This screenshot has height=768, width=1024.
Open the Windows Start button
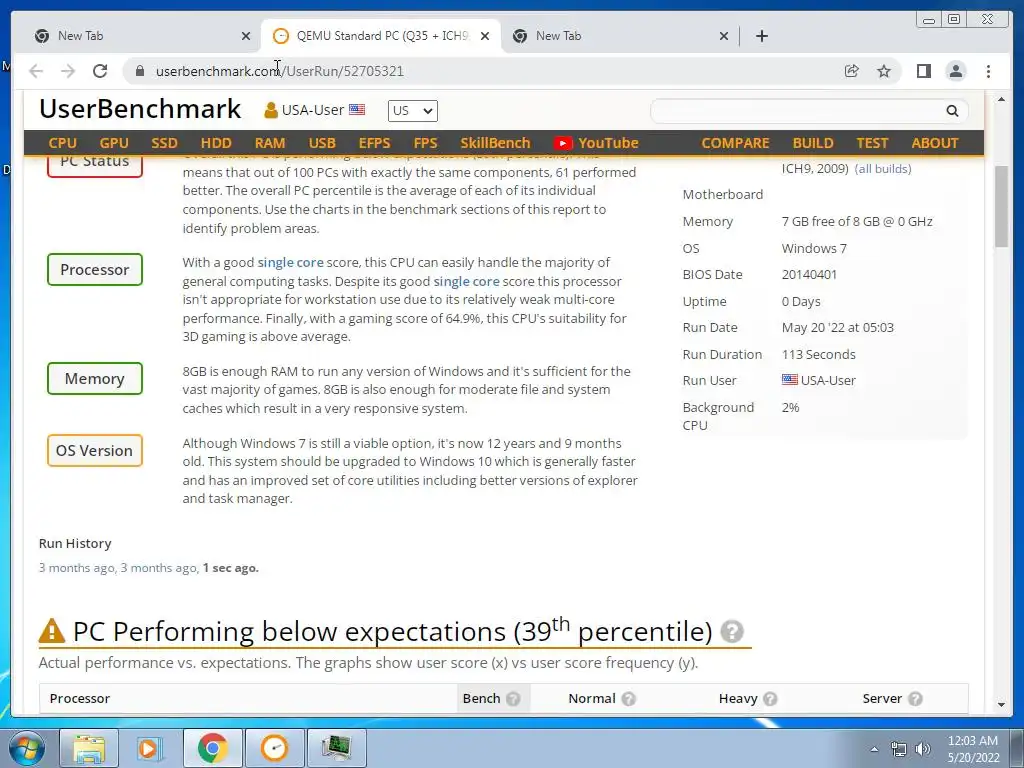pyautogui.click(x=27, y=748)
